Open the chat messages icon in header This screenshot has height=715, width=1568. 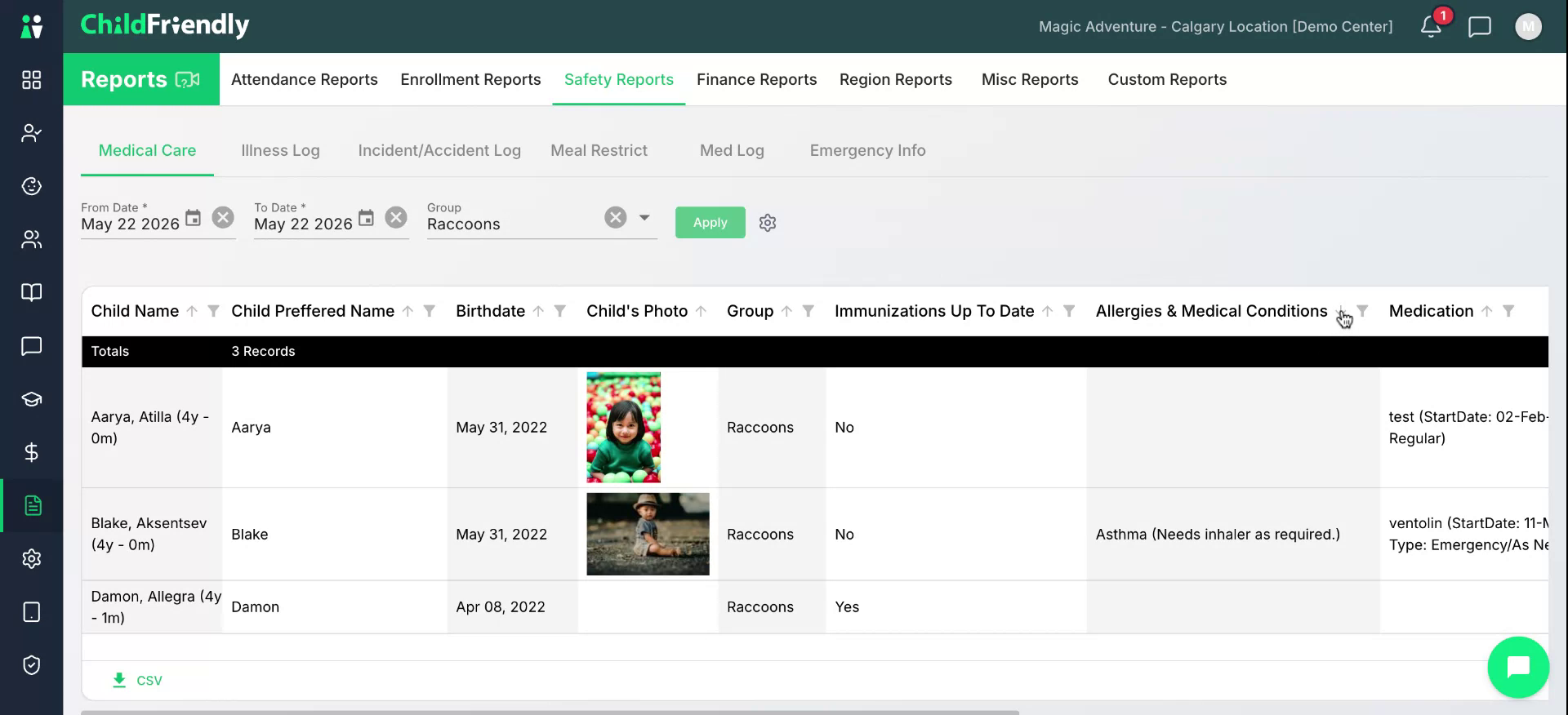point(1480,27)
